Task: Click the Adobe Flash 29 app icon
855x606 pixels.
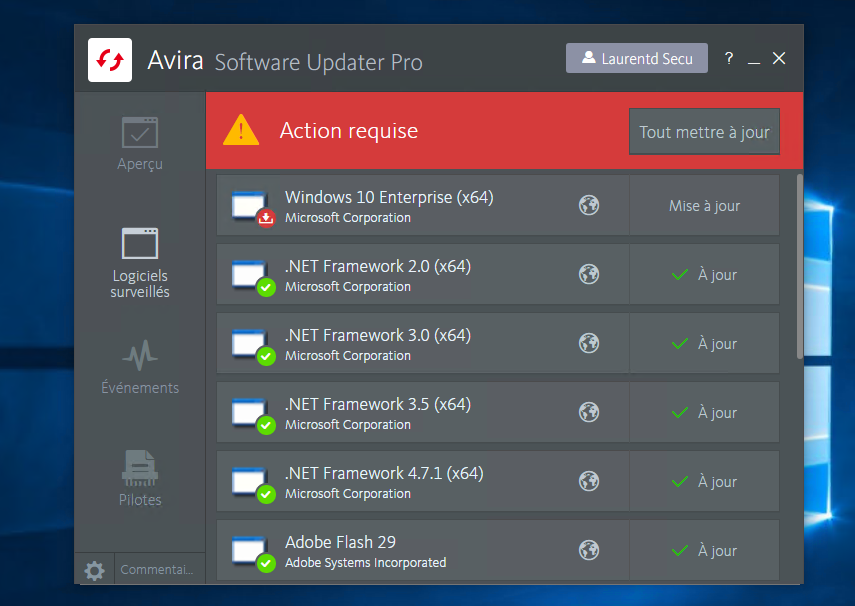Action: tap(252, 553)
